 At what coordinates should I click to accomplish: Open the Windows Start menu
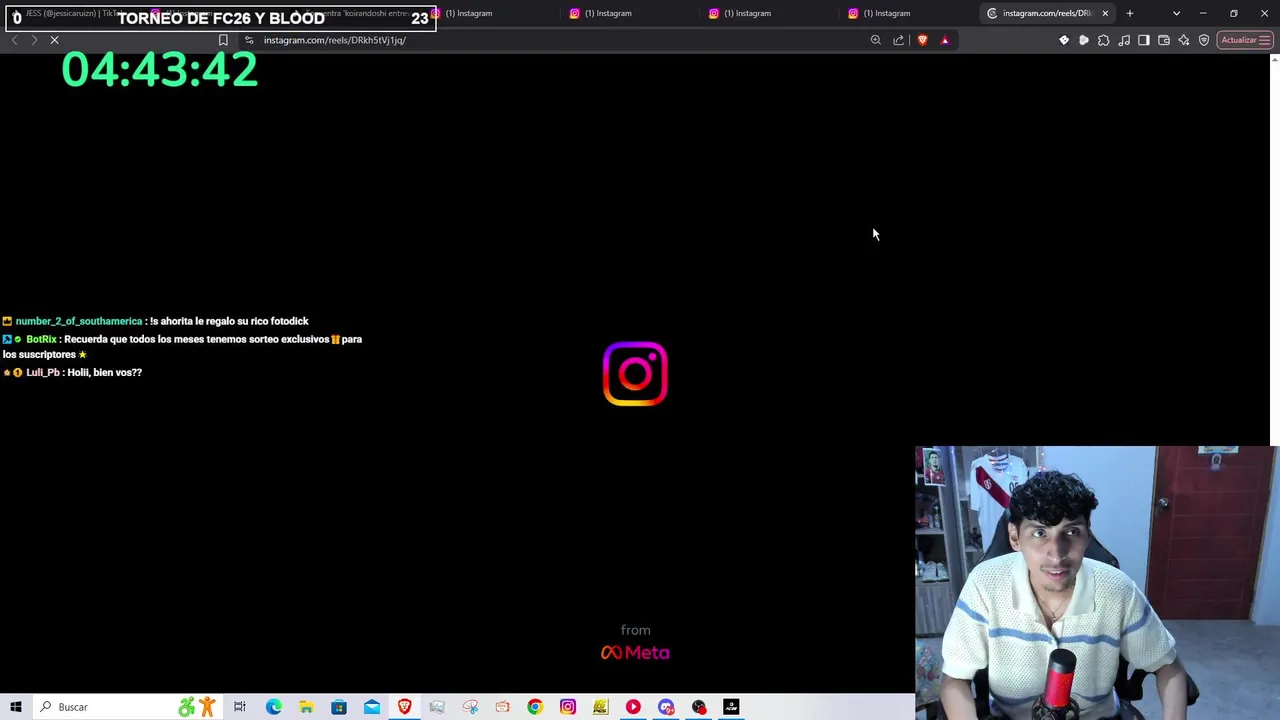tap(16, 707)
